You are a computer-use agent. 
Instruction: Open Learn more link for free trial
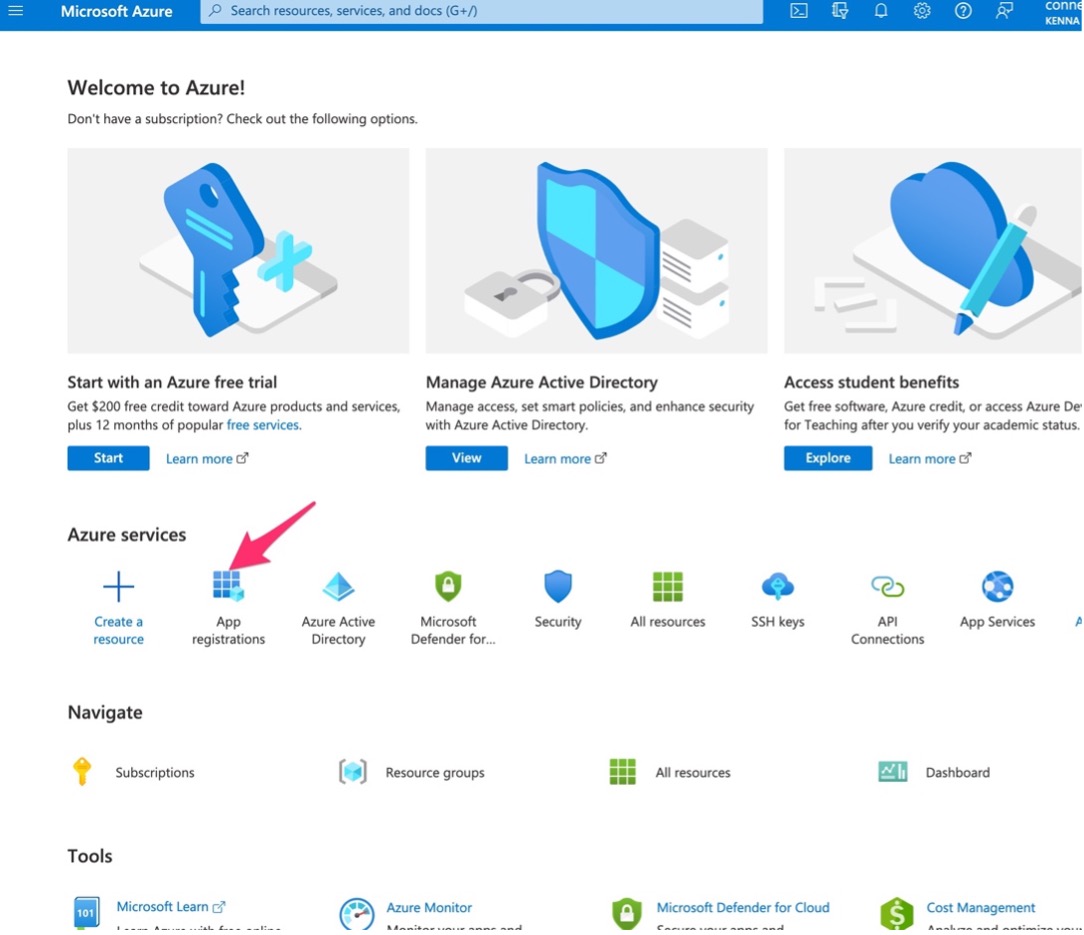tap(207, 459)
